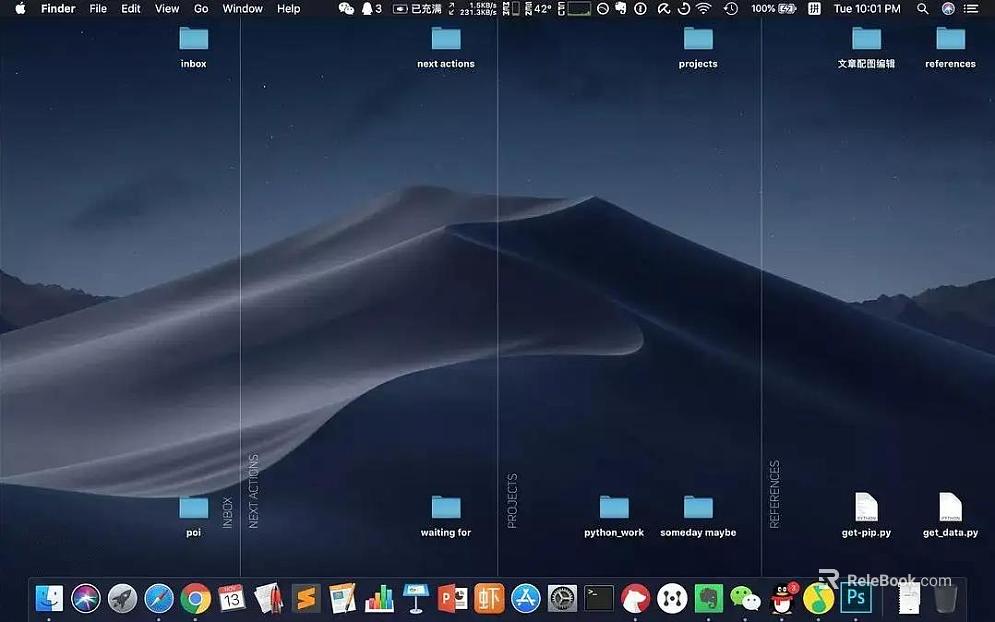
Task: Open the battery status menu showing 100%
Action: 776,9
